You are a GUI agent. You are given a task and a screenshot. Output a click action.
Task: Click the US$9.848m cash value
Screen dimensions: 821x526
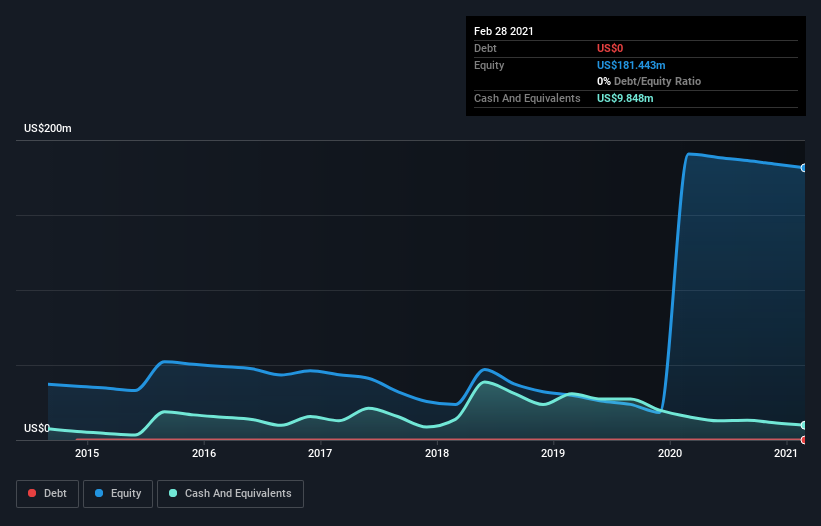(625, 98)
